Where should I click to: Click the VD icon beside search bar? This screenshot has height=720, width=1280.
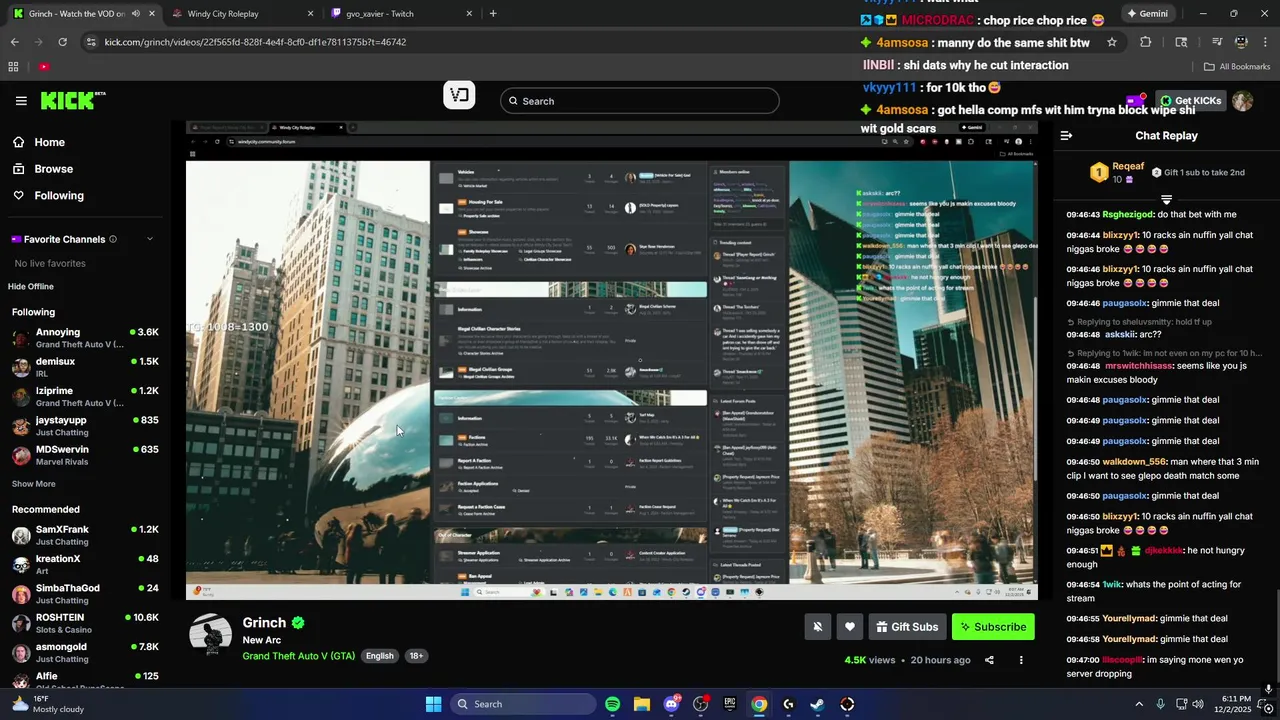pyautogui.click(x=459, y=95)
